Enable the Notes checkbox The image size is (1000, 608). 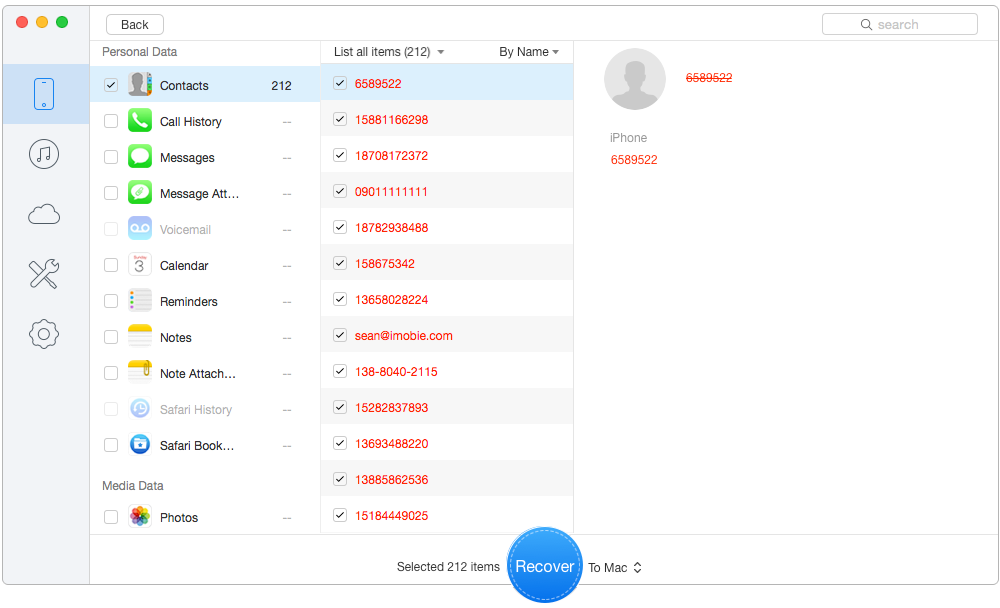(x=111, y=337)
